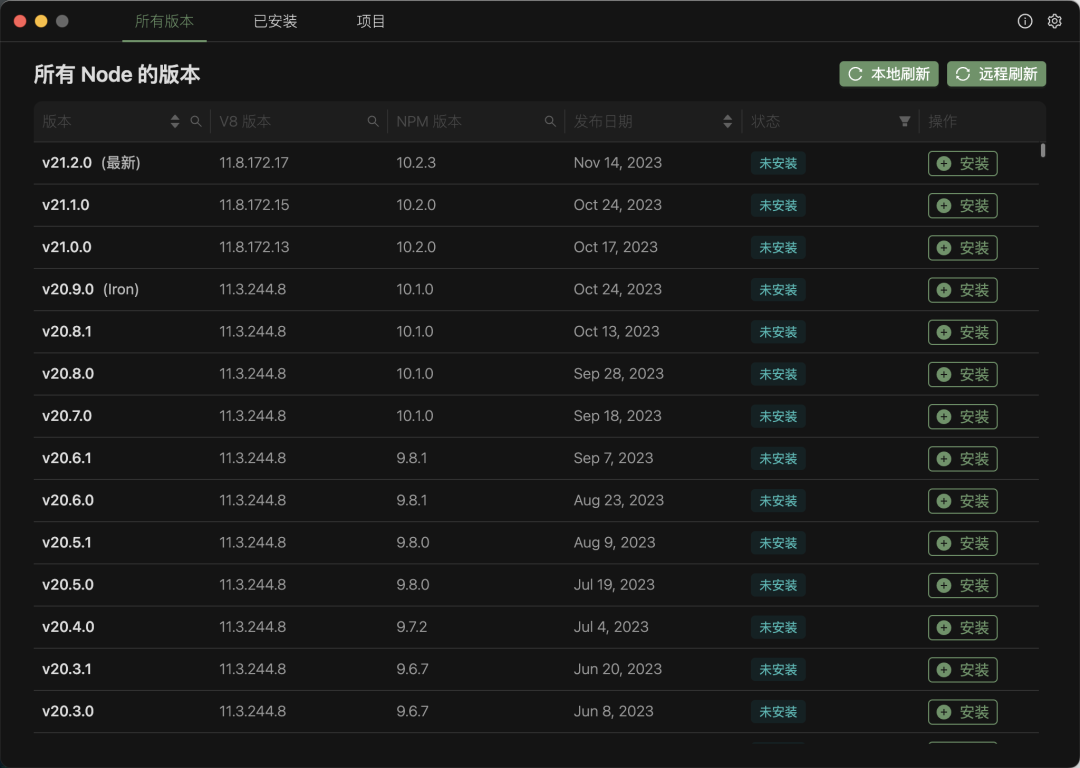
Task: Click the search icon in V8 版本 column
Action: [373, 121]
